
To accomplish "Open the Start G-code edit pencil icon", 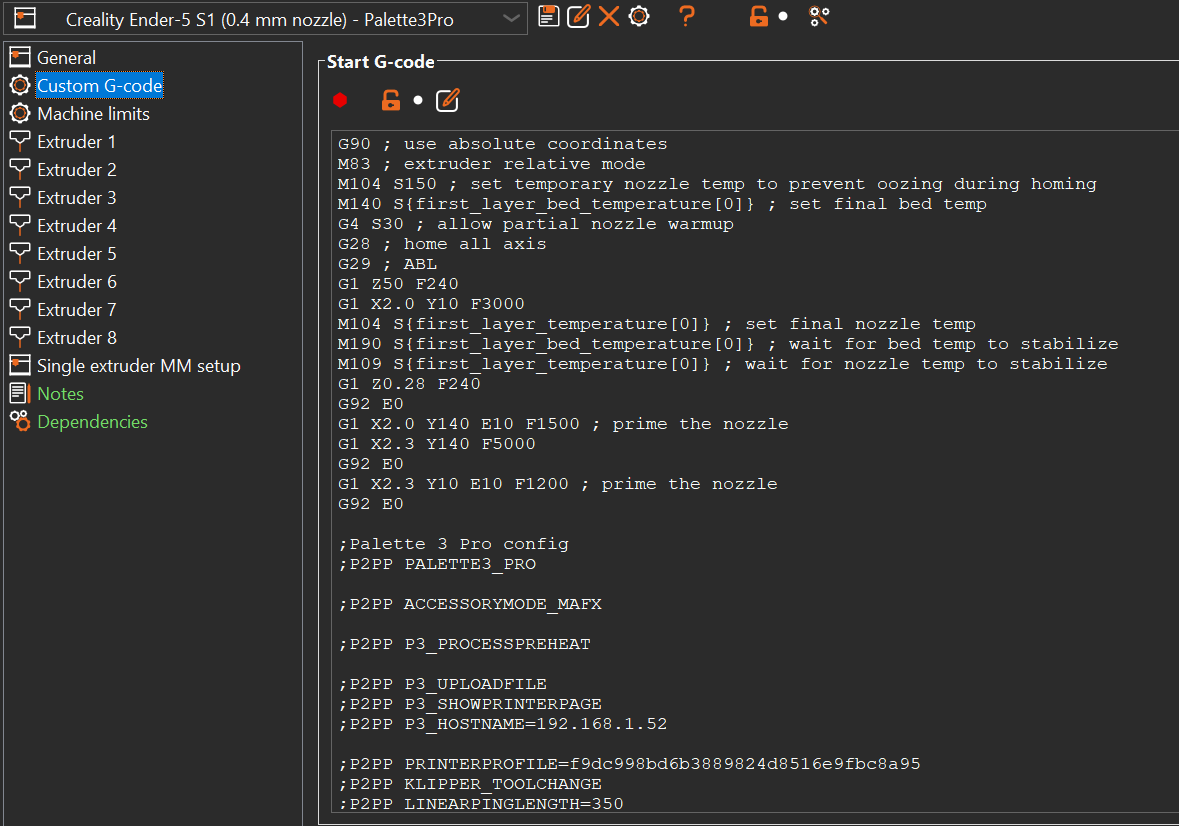I will pos(448,100).
